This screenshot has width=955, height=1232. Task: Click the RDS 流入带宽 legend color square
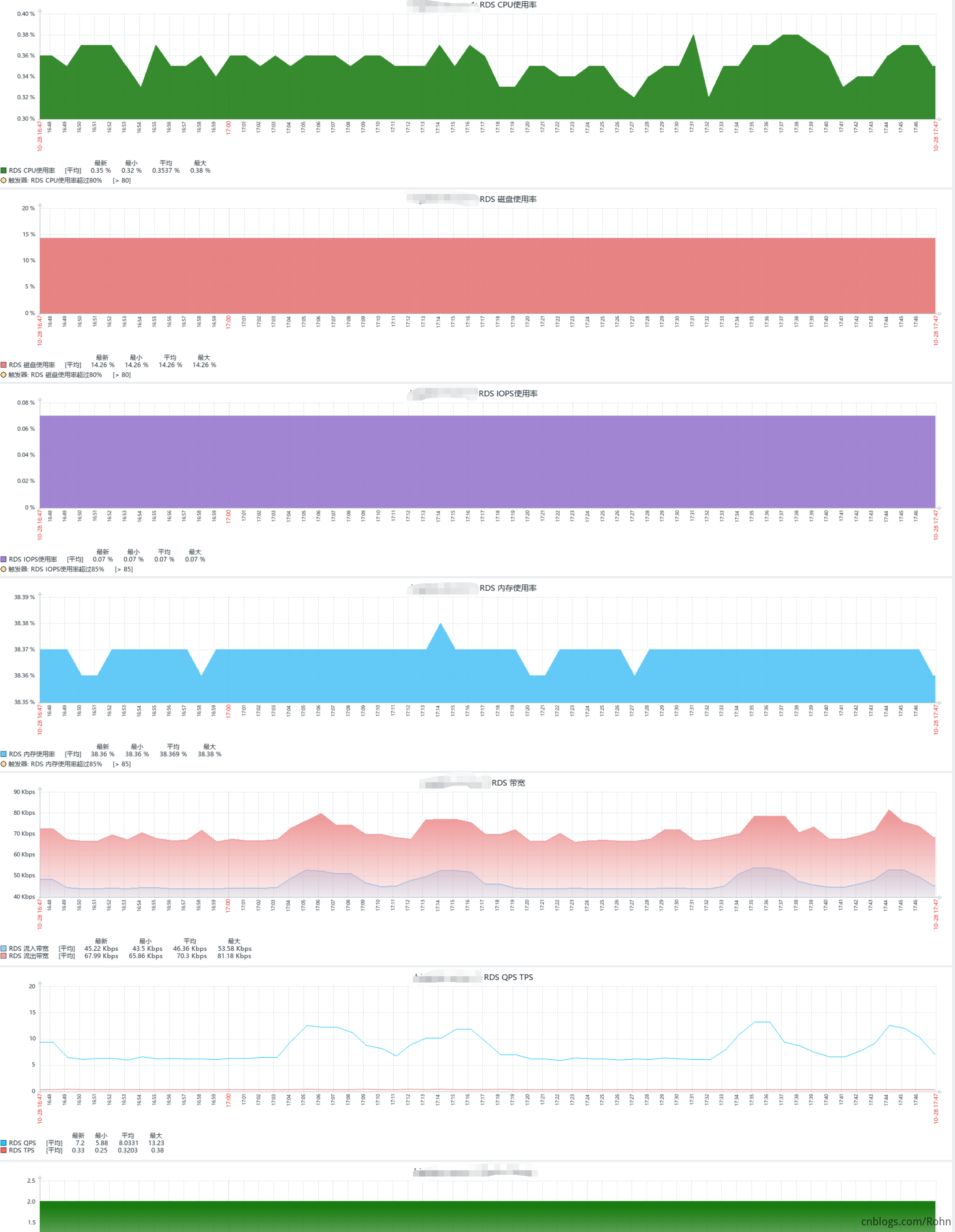[3, 949]
